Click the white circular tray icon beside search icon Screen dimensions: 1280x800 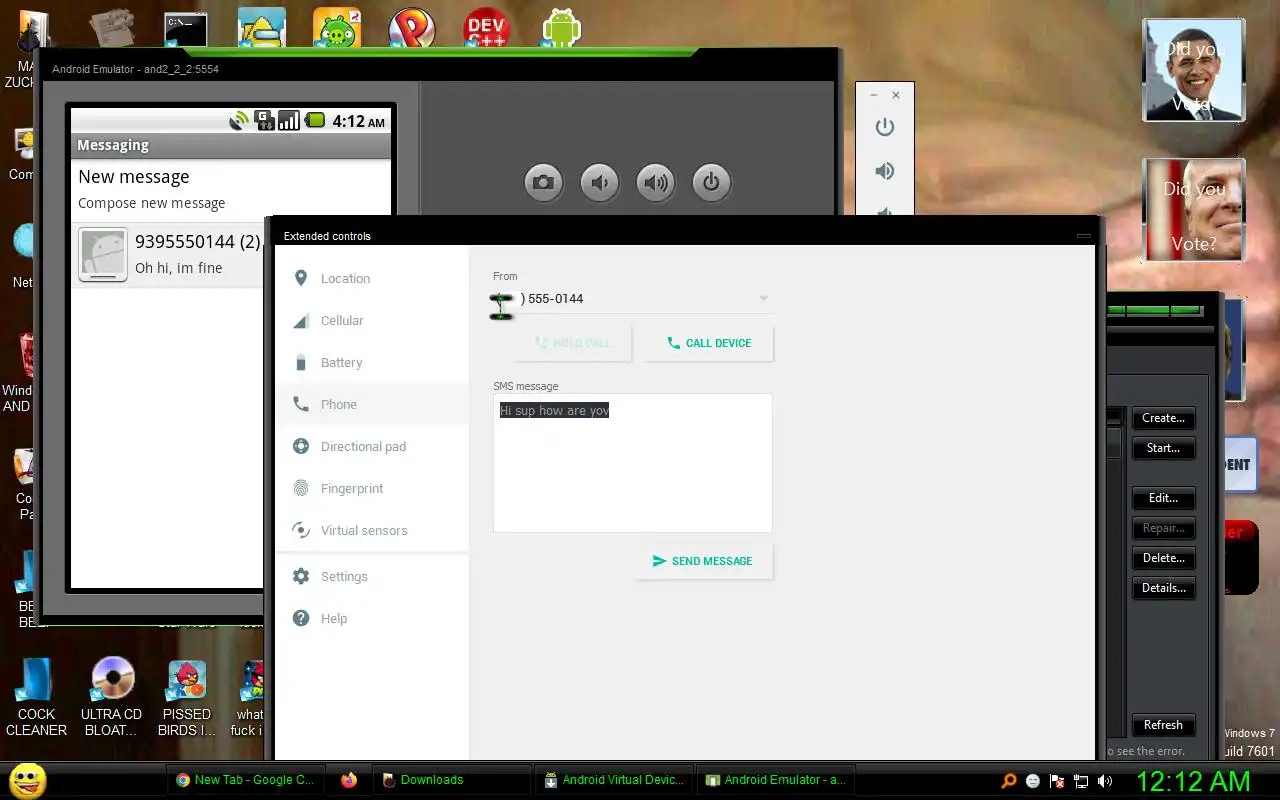coord(1033,781)
